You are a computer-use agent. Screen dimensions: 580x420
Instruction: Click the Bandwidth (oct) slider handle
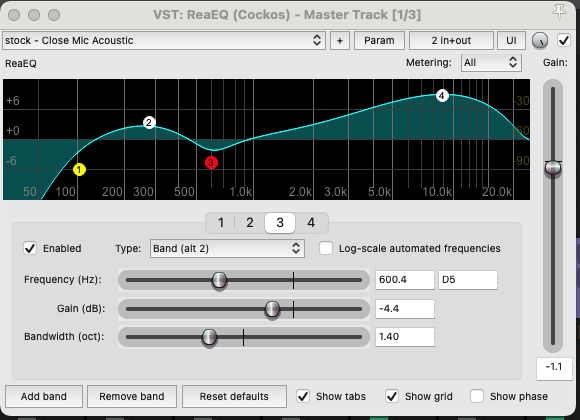[x=209, y=337]
